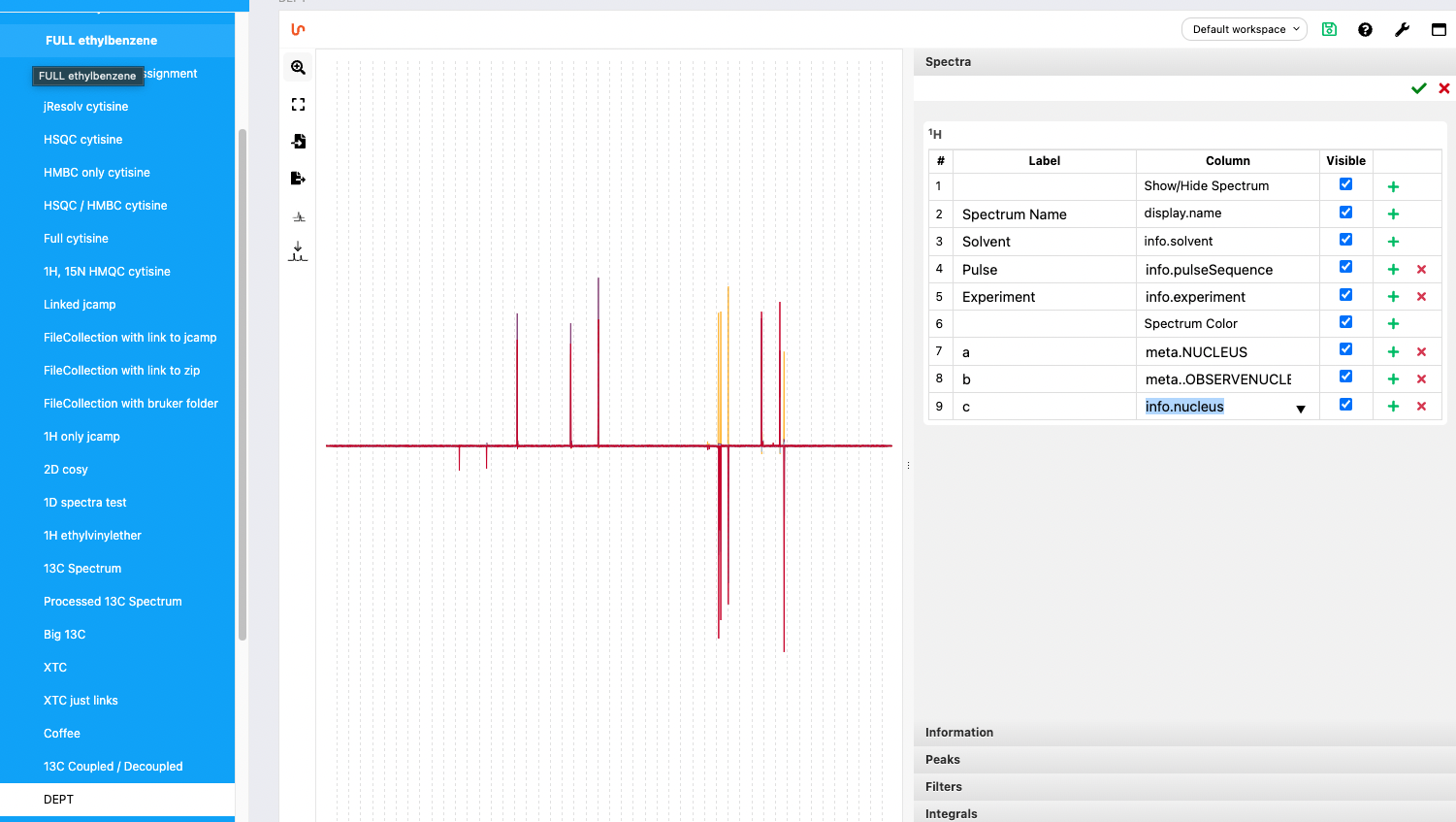This screenshot has width=1456, height=822.
Task: Expand the Integrals panel
Action: click(1184, 813)
